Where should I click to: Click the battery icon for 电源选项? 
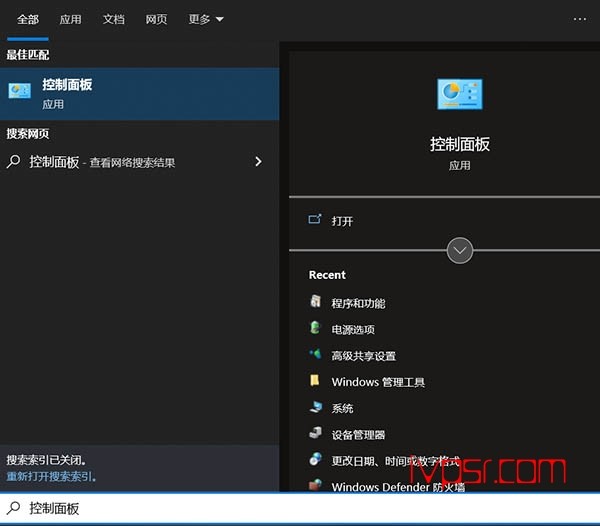[315, 328]
